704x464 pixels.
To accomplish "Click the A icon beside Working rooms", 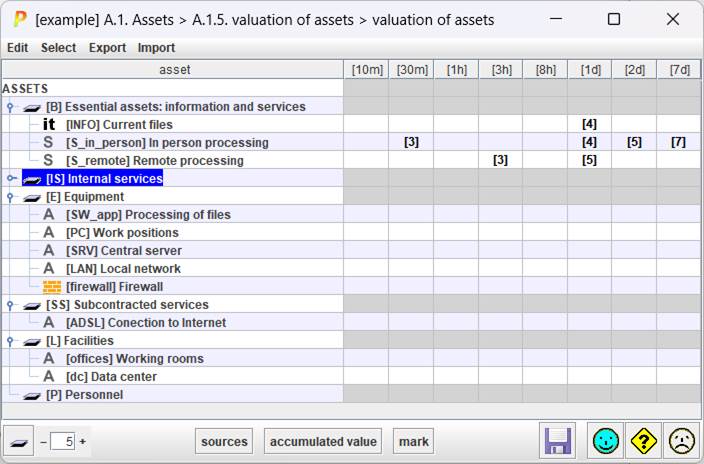I will [48, 358].
